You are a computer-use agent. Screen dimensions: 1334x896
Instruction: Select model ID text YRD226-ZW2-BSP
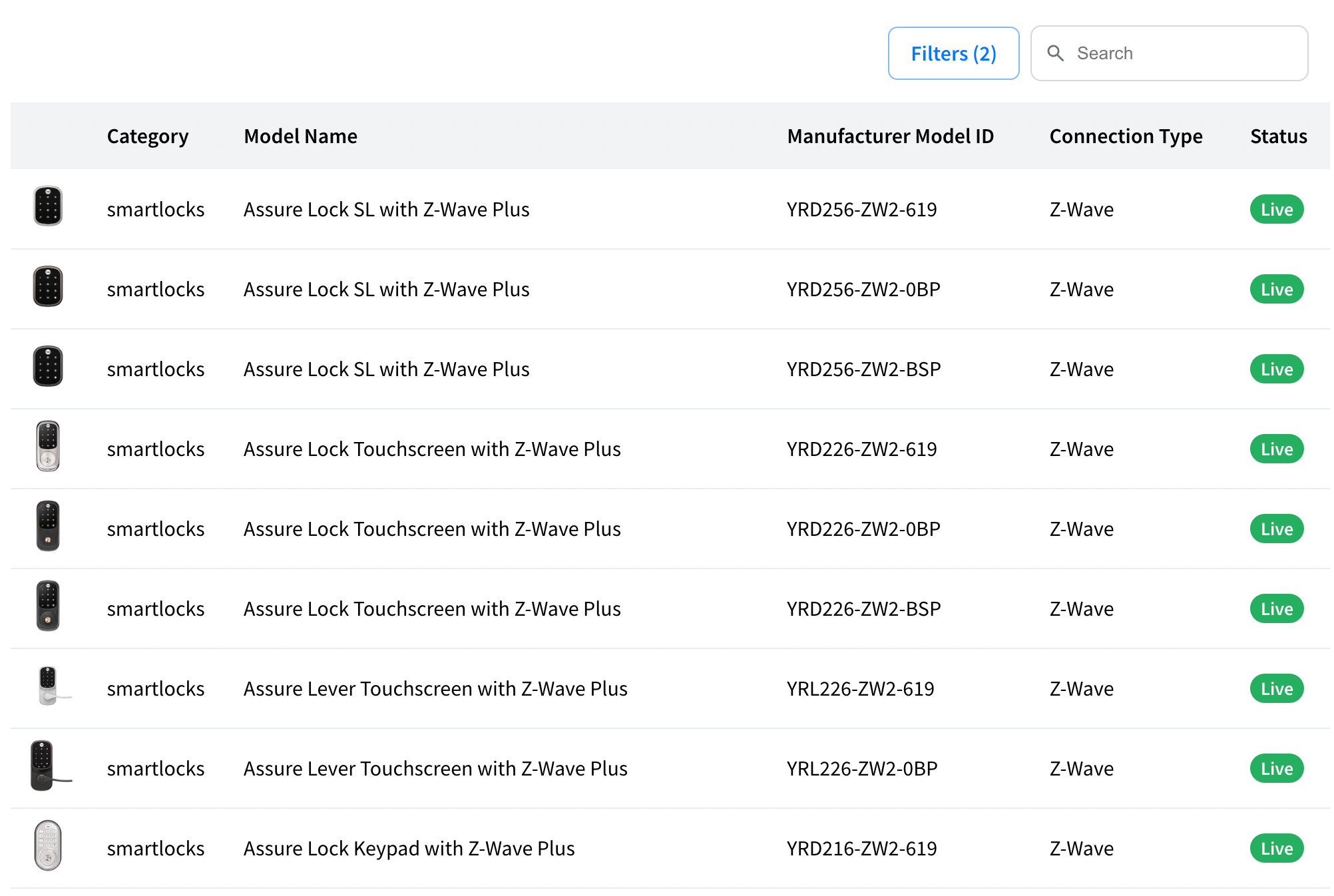point(863,609)
